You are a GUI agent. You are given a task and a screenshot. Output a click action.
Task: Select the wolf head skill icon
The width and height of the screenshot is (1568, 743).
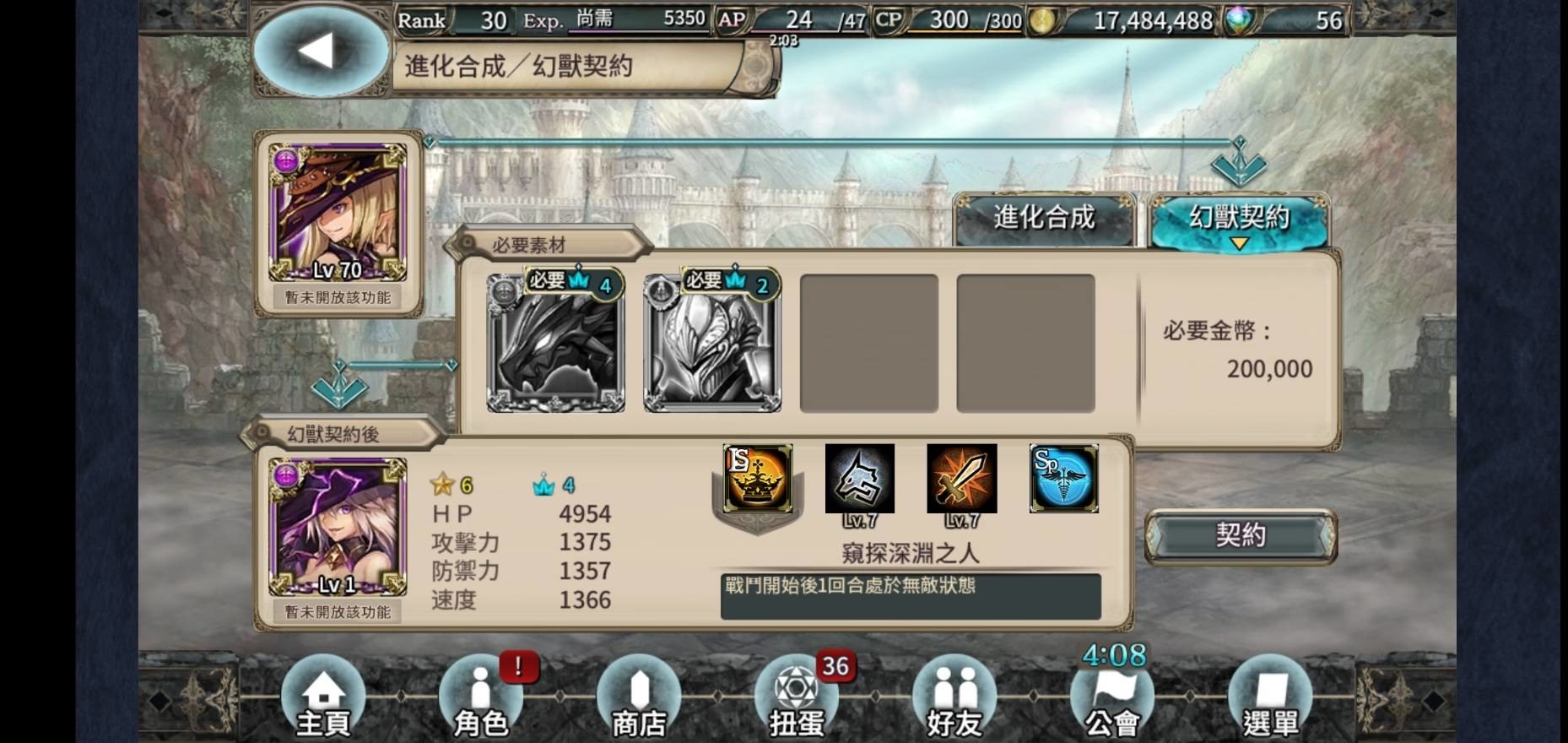pyautogui.click(x=860, y=479)
